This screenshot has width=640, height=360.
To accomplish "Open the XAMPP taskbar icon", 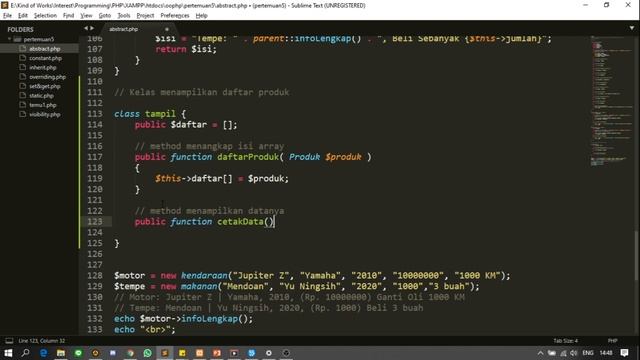I will coord(200,353).
